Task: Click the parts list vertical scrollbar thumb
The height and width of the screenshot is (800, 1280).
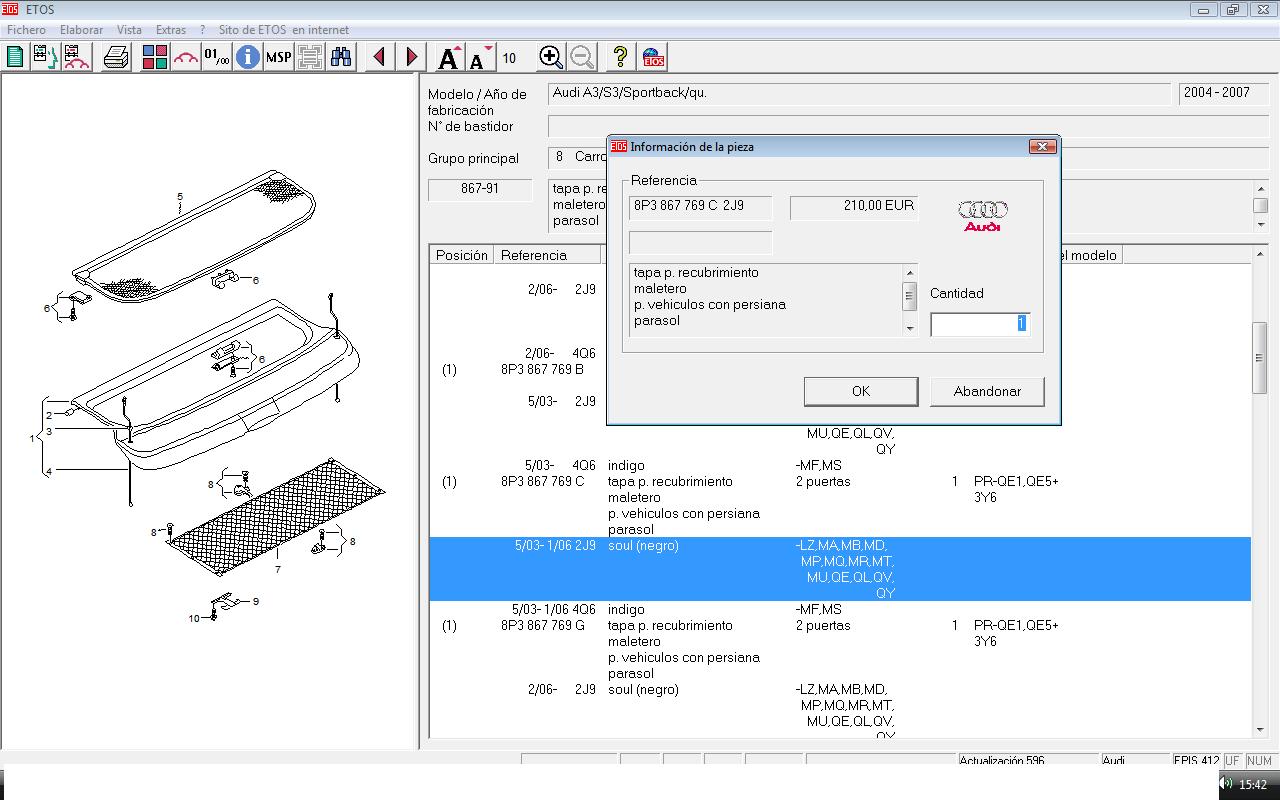Action: point(1259,358)
